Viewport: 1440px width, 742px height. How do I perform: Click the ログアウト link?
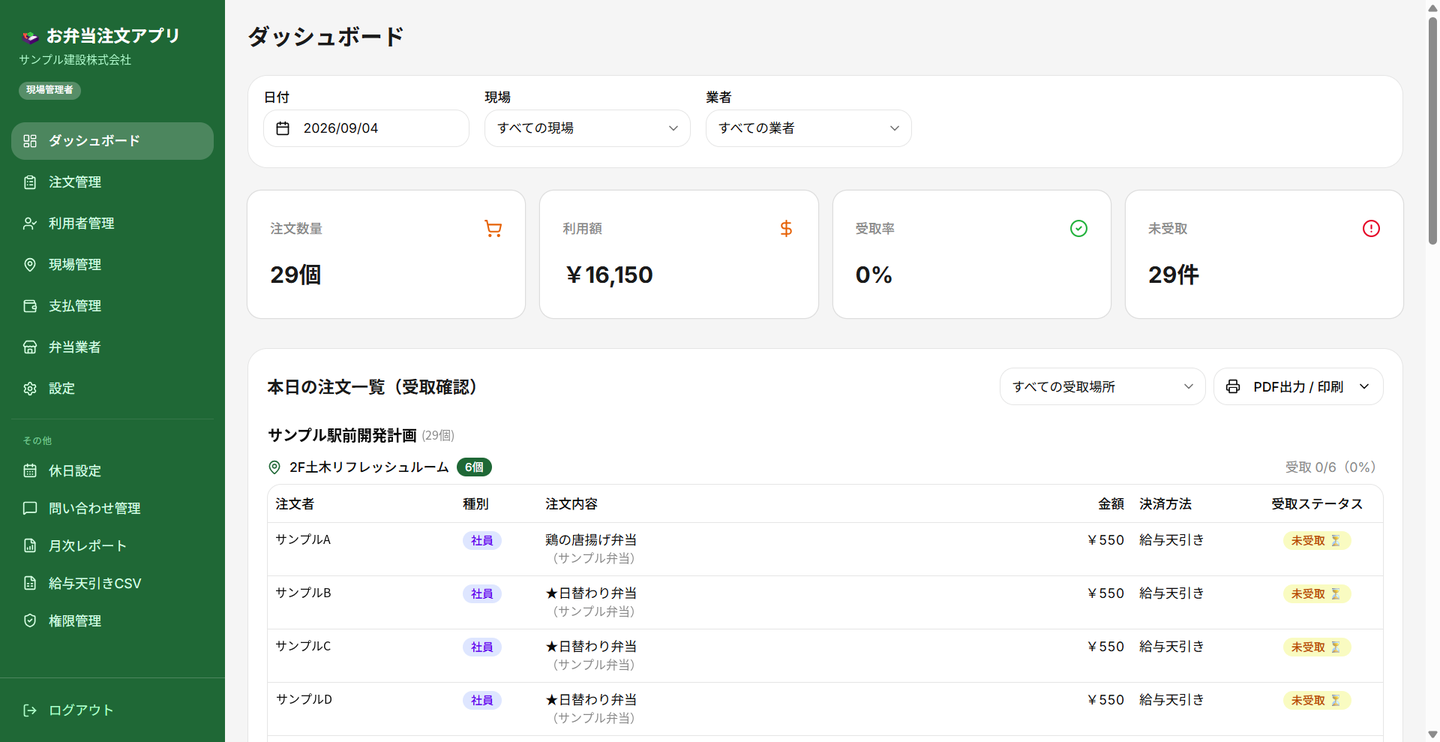[x=112, y=710]
